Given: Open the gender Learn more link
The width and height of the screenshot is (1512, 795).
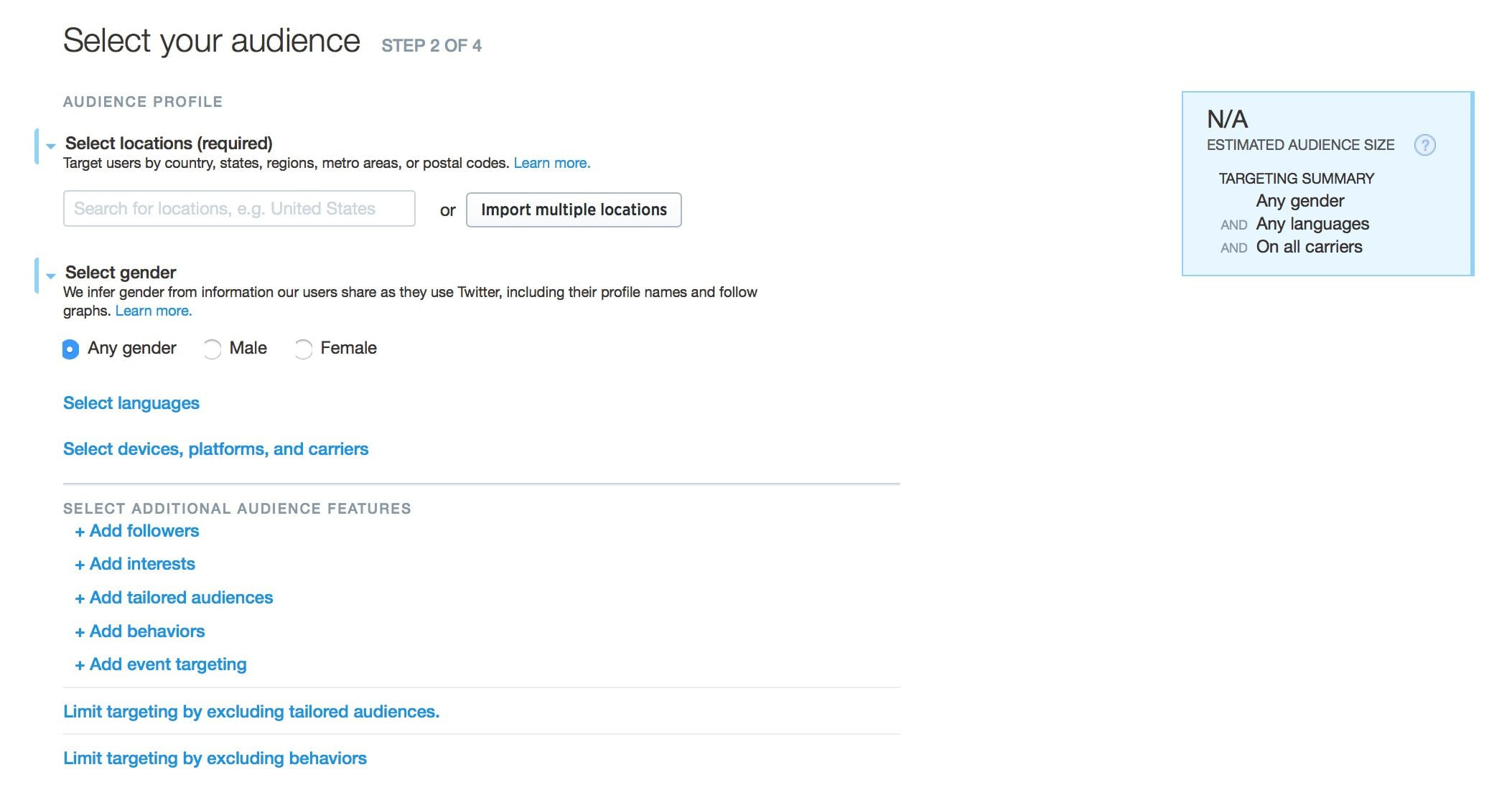Looking at the screenshot, I should pyautogui.click(x=153, y=311).
